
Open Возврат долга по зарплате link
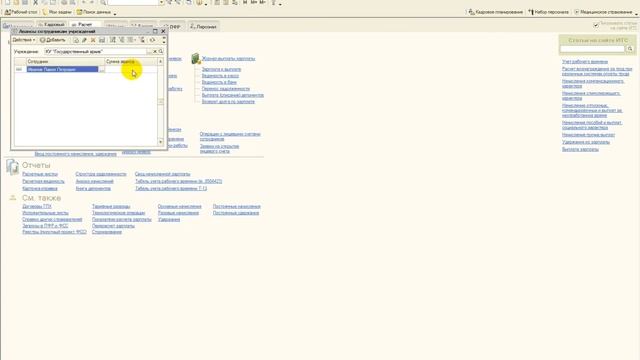228,102
